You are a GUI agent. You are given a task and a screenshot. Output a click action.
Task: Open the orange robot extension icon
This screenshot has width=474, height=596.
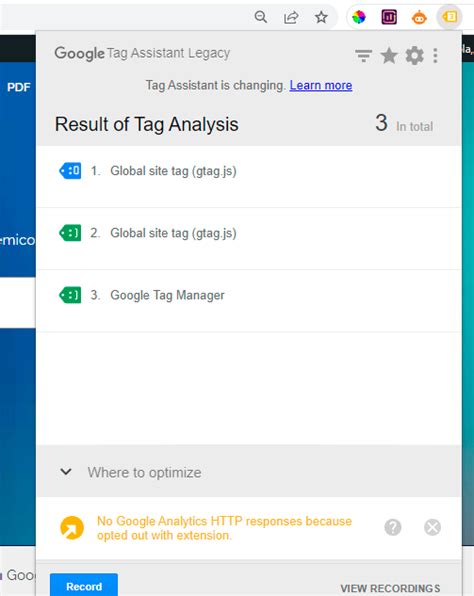[x=419, y=17]
